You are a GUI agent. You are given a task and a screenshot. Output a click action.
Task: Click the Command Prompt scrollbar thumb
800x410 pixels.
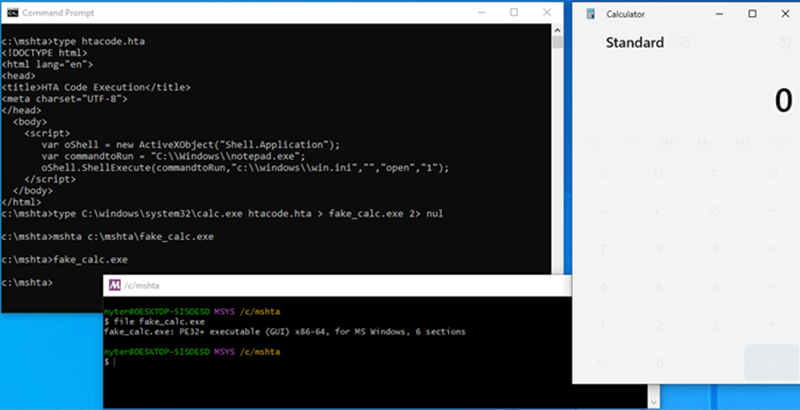click(x=557, y=42)
